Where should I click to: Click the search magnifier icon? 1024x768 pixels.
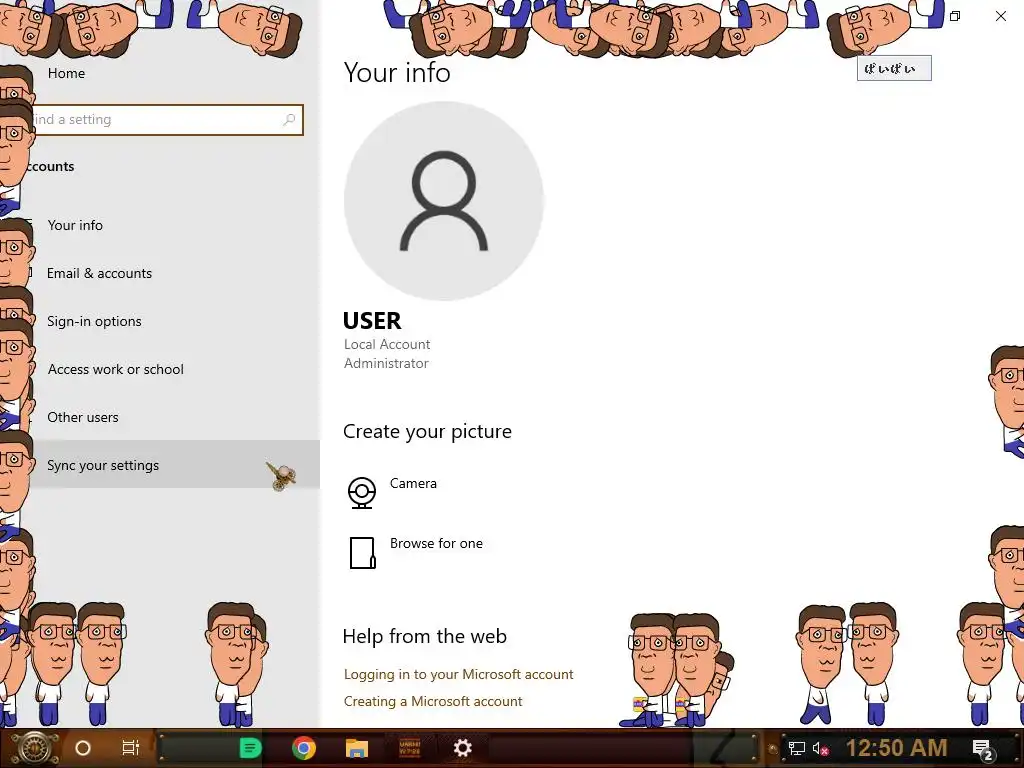tap(289, 120)
